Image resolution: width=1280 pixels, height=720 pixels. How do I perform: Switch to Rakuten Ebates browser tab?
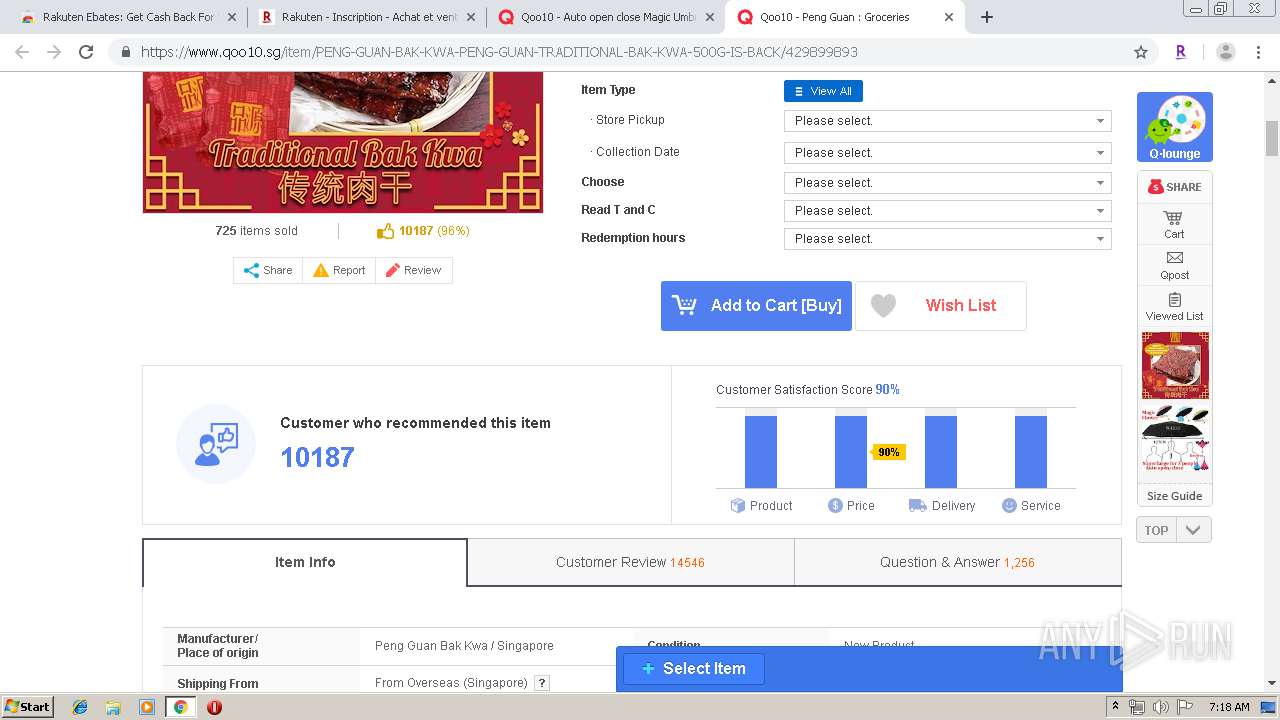coord(126,17)
